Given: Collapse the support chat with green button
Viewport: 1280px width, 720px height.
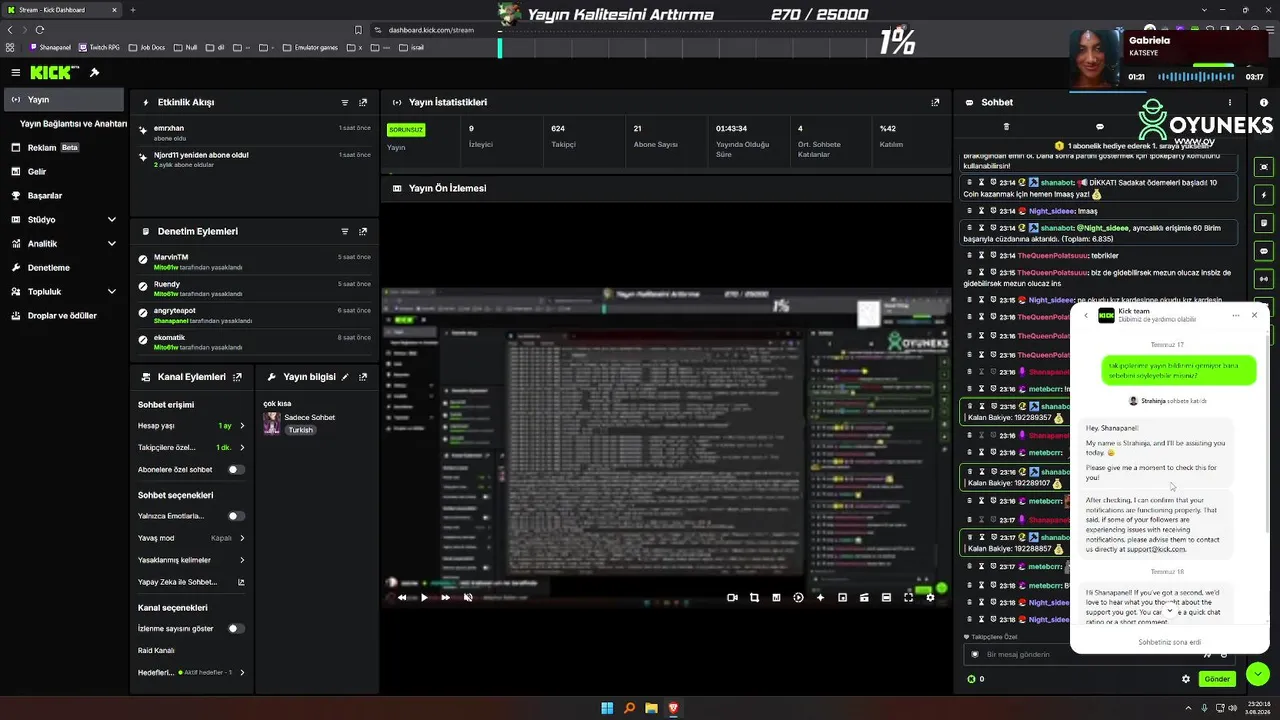Looking at the screenshot, I should 1257,673.
